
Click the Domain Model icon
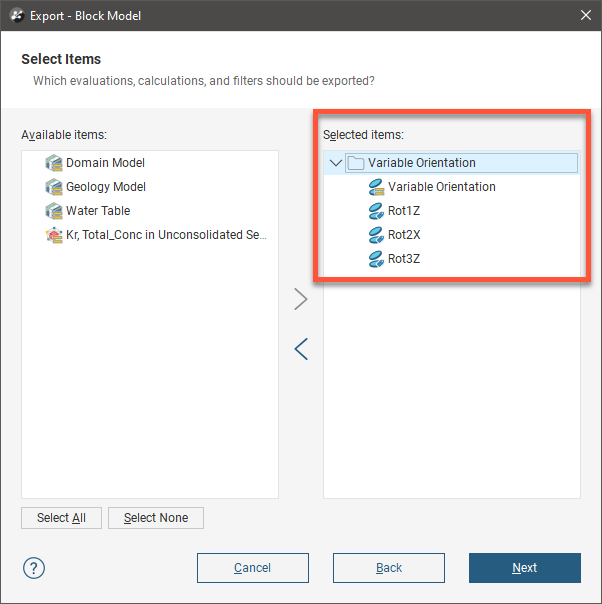click(x=54, y=163)
